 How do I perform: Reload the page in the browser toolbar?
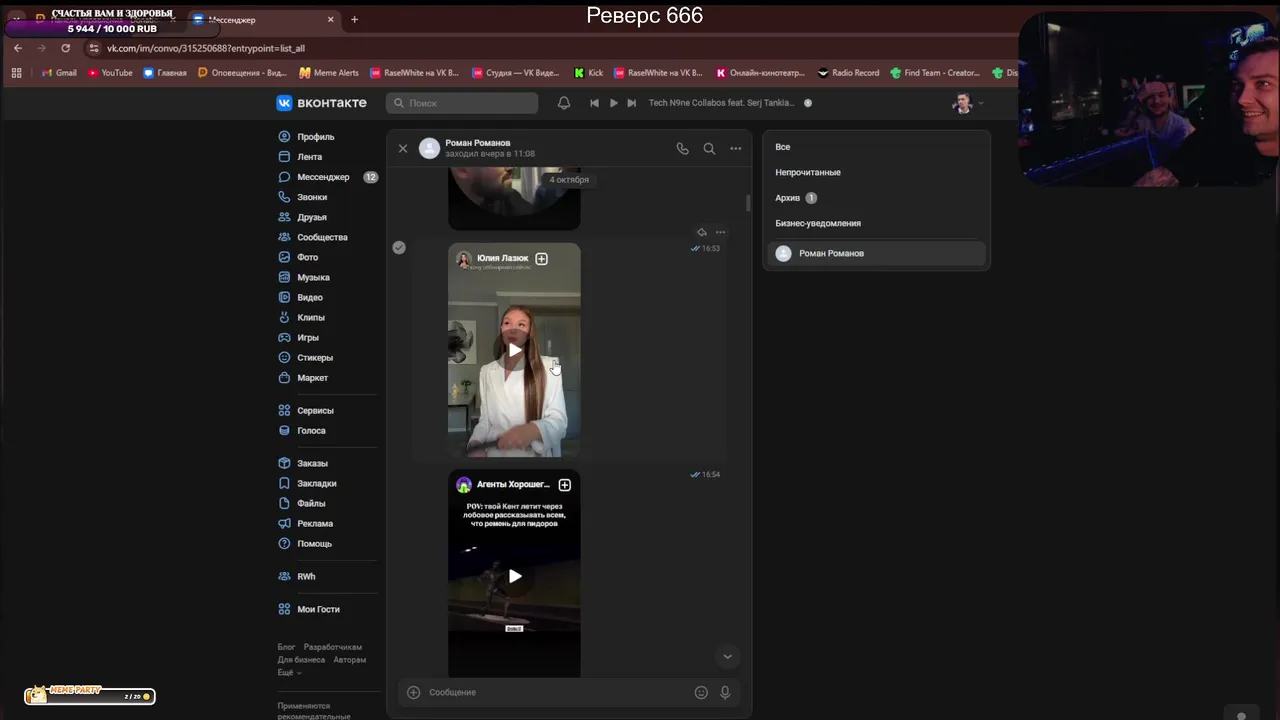[66, 48]
